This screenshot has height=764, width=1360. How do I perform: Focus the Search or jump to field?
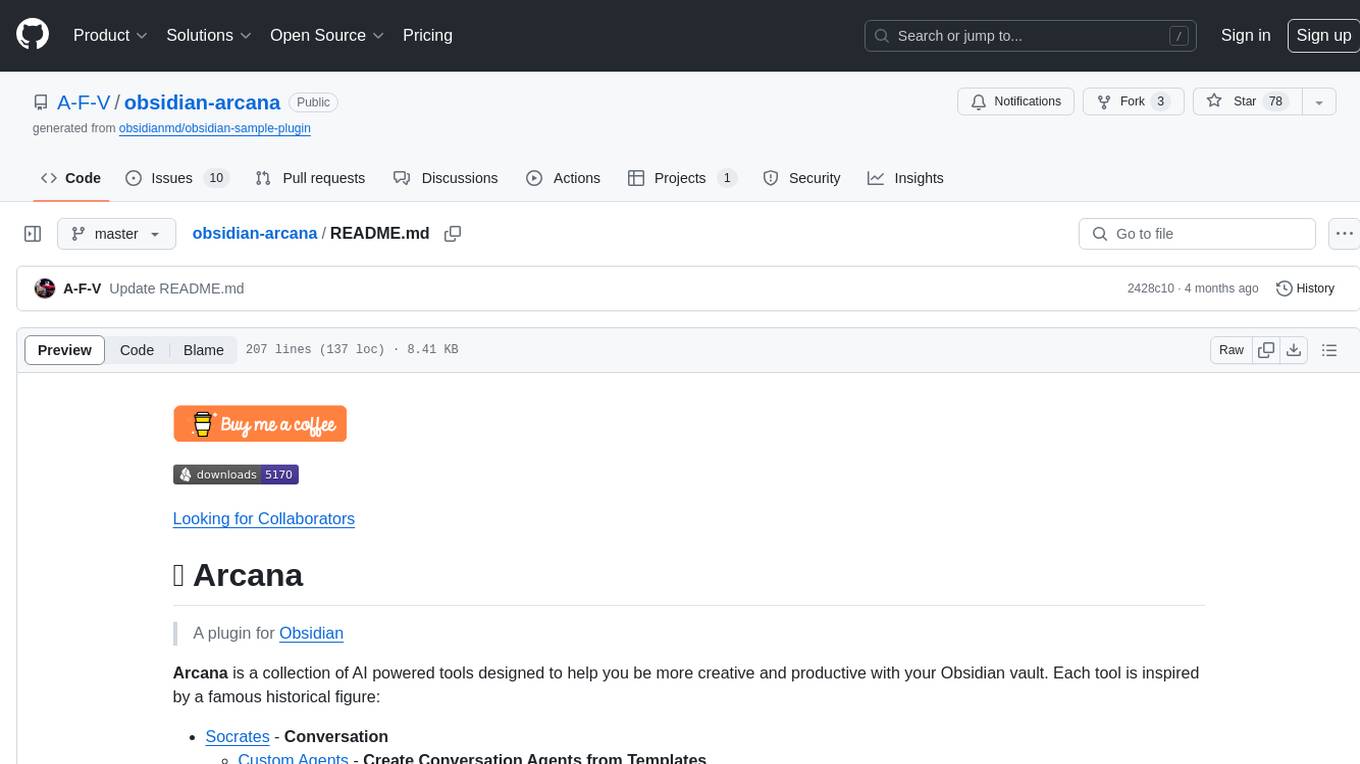[1030, 36]
